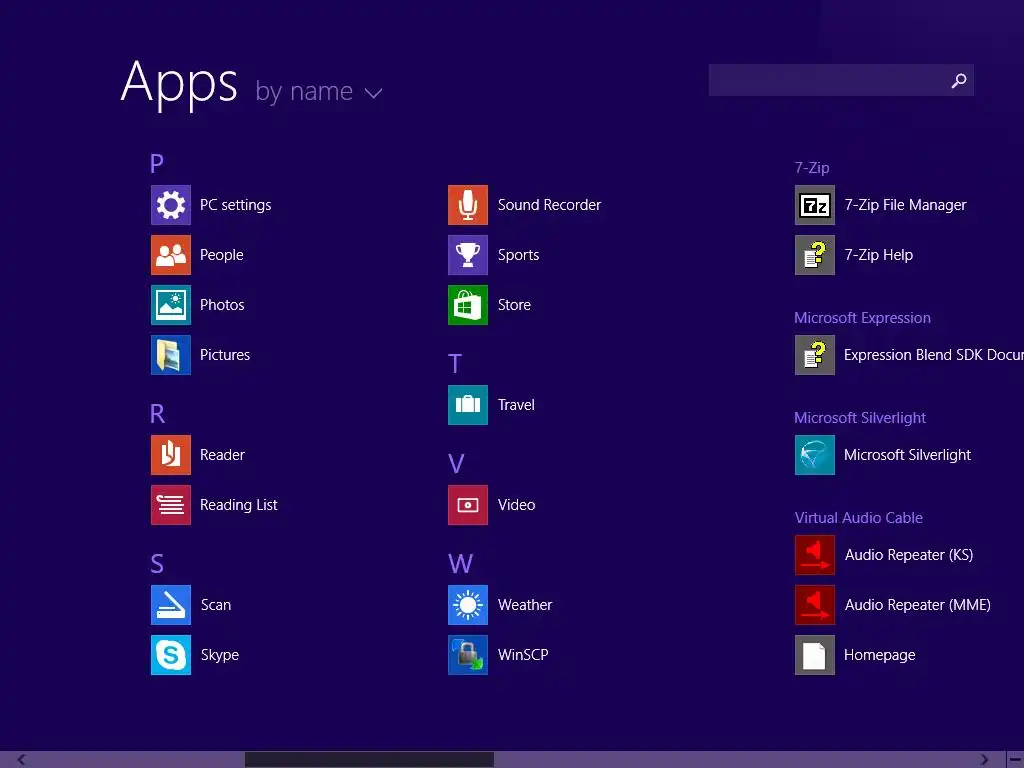The height and width of the screenshot is (768, 1024).
Task: Click the 'WinSCP' text label
Action: [x=523, y=654]
